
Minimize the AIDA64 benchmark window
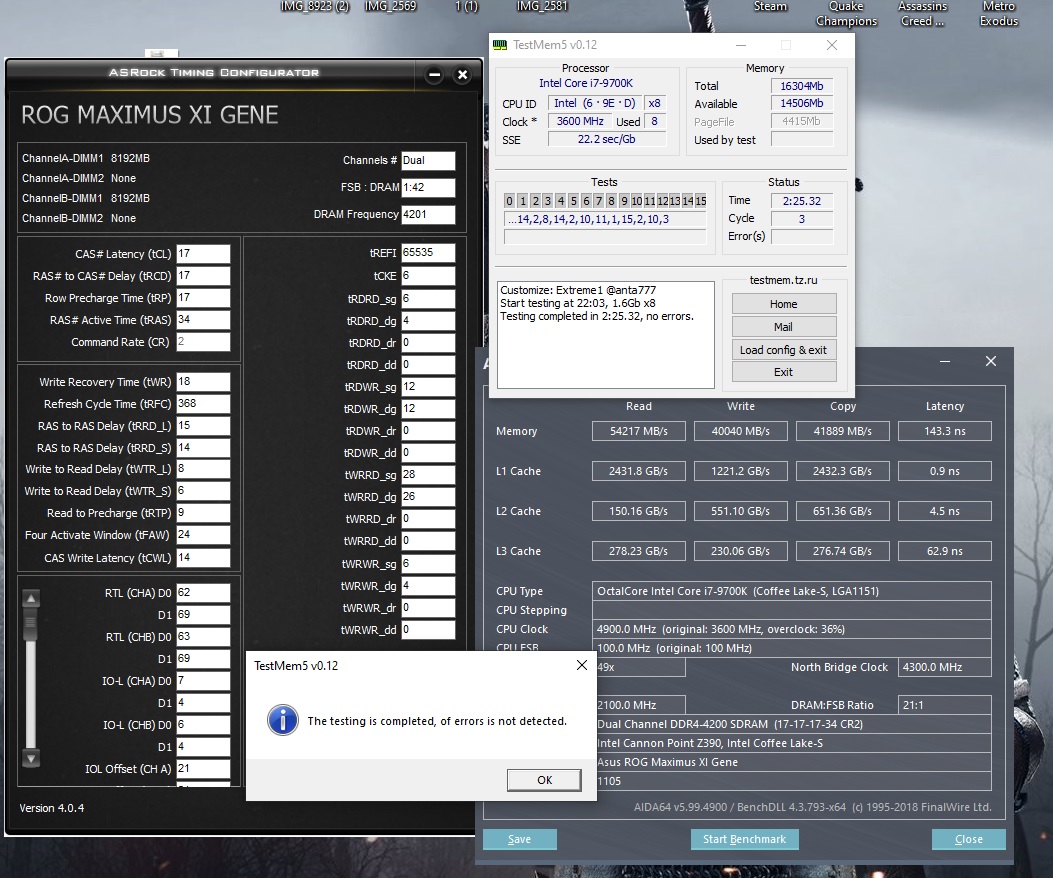tap(945, 361)
